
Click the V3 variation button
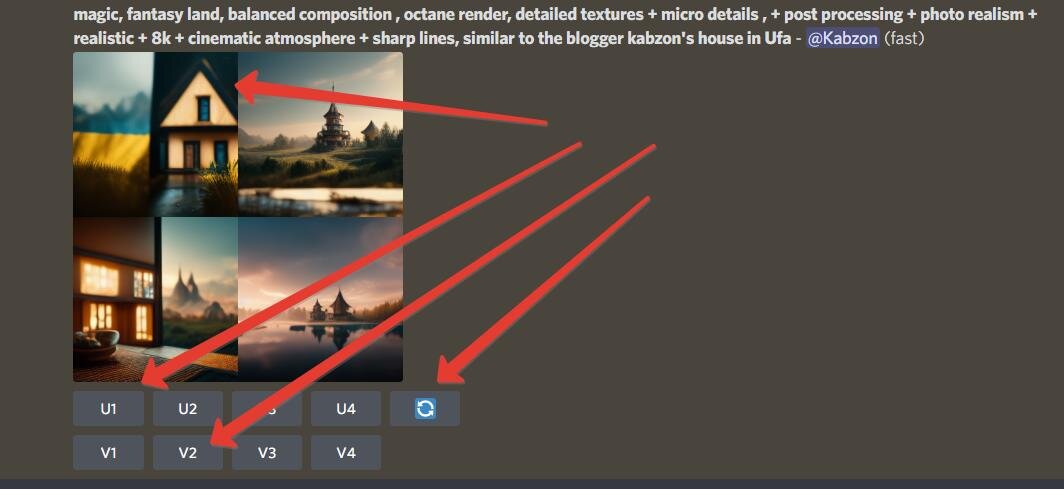(267, 452)
